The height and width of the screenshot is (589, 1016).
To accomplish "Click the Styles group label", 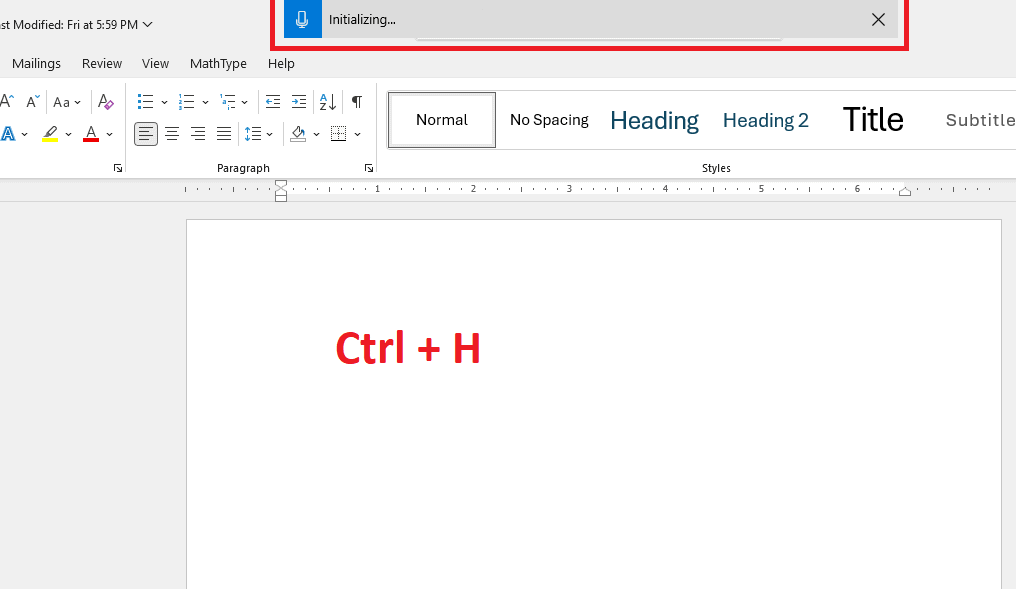I will point(716,168).
